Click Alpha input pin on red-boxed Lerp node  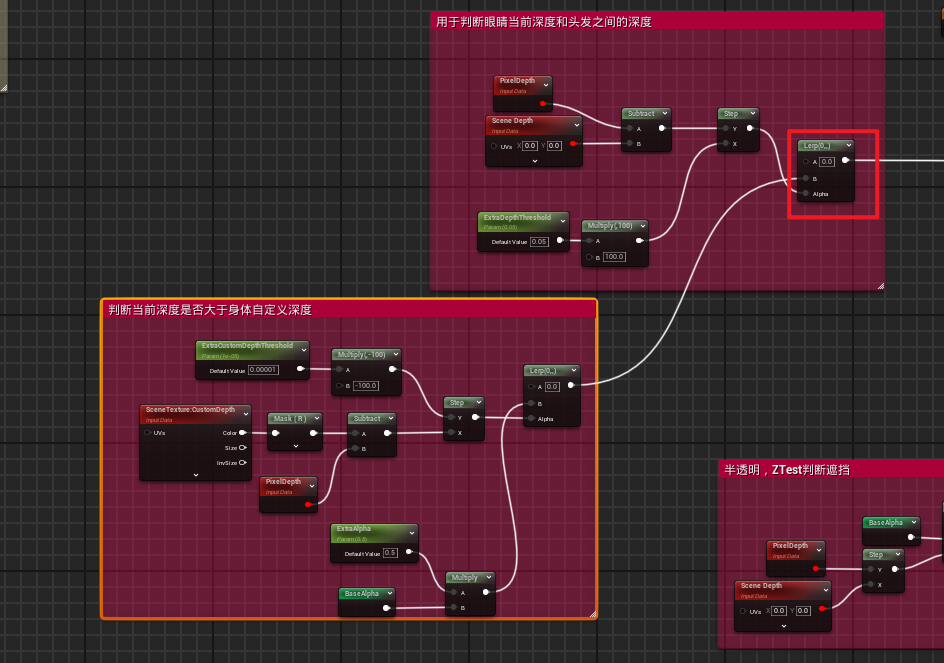[806, 193]
